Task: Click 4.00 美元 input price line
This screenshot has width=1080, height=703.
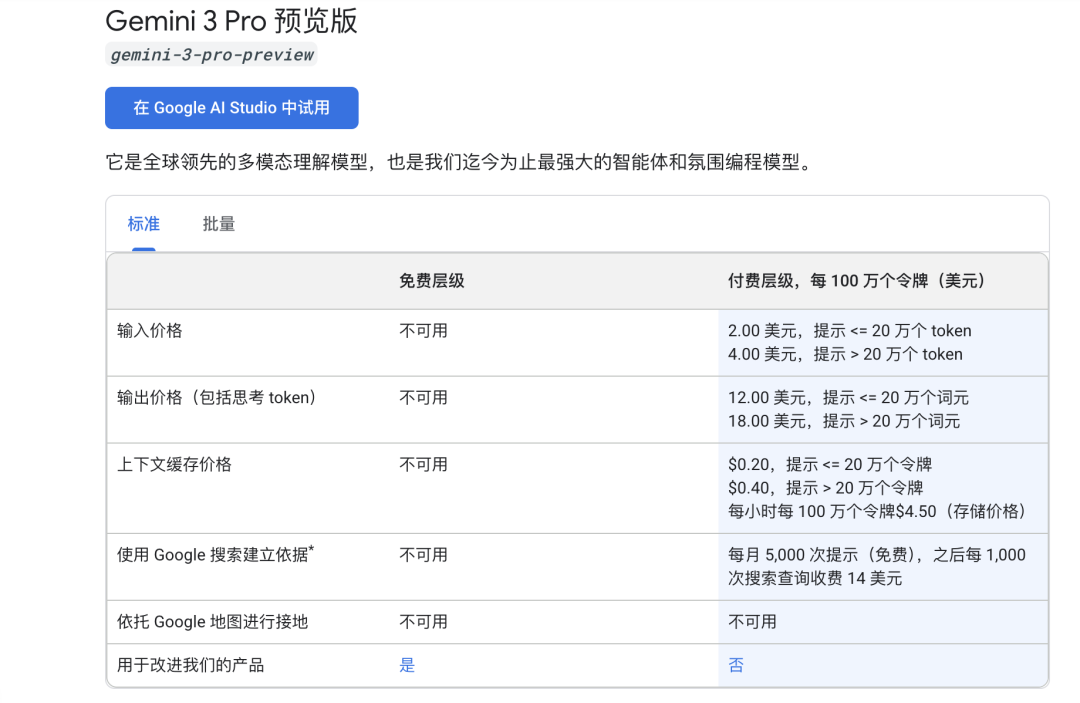Action: pyautogui.click(x=845, y=354)
